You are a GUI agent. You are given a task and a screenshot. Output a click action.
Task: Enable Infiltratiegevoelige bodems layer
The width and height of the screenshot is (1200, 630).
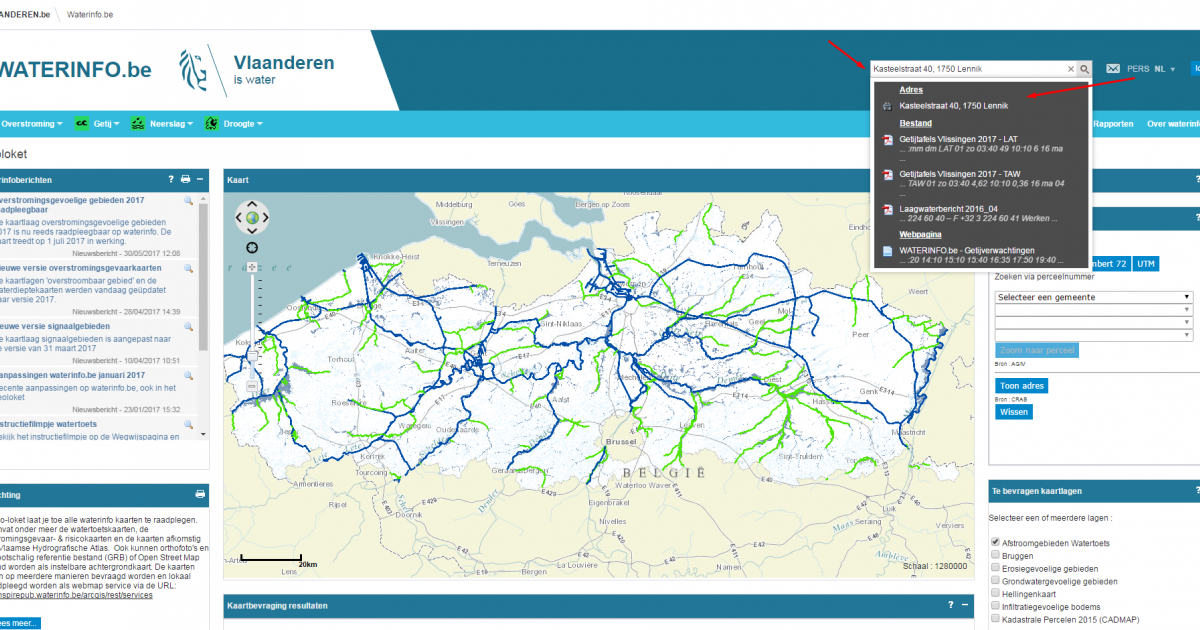click(x=995, y=606)
